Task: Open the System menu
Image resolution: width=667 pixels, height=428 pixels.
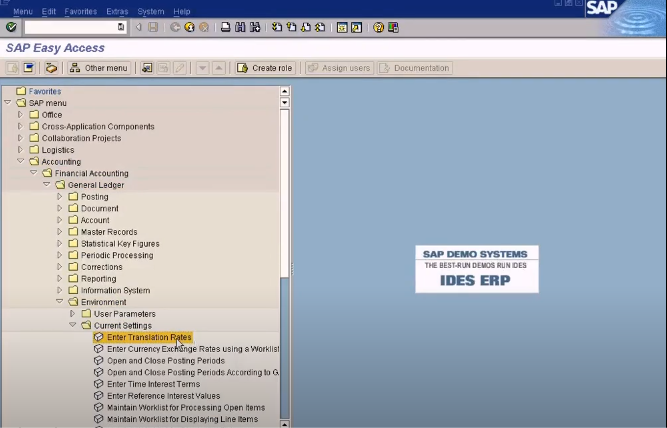Action: (x=151, y=11)
